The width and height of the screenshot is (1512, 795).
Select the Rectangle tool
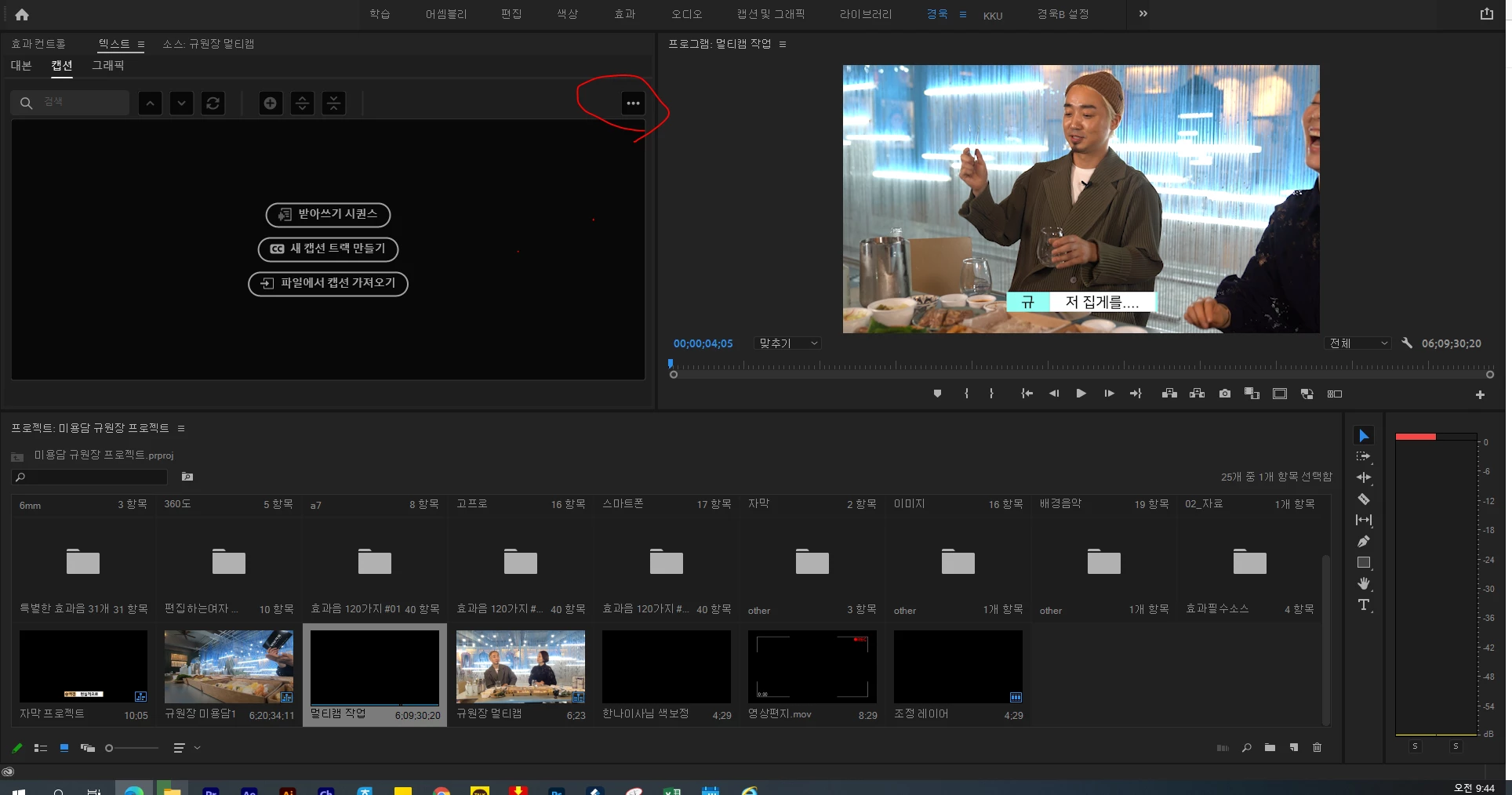tap(1364, 562)
